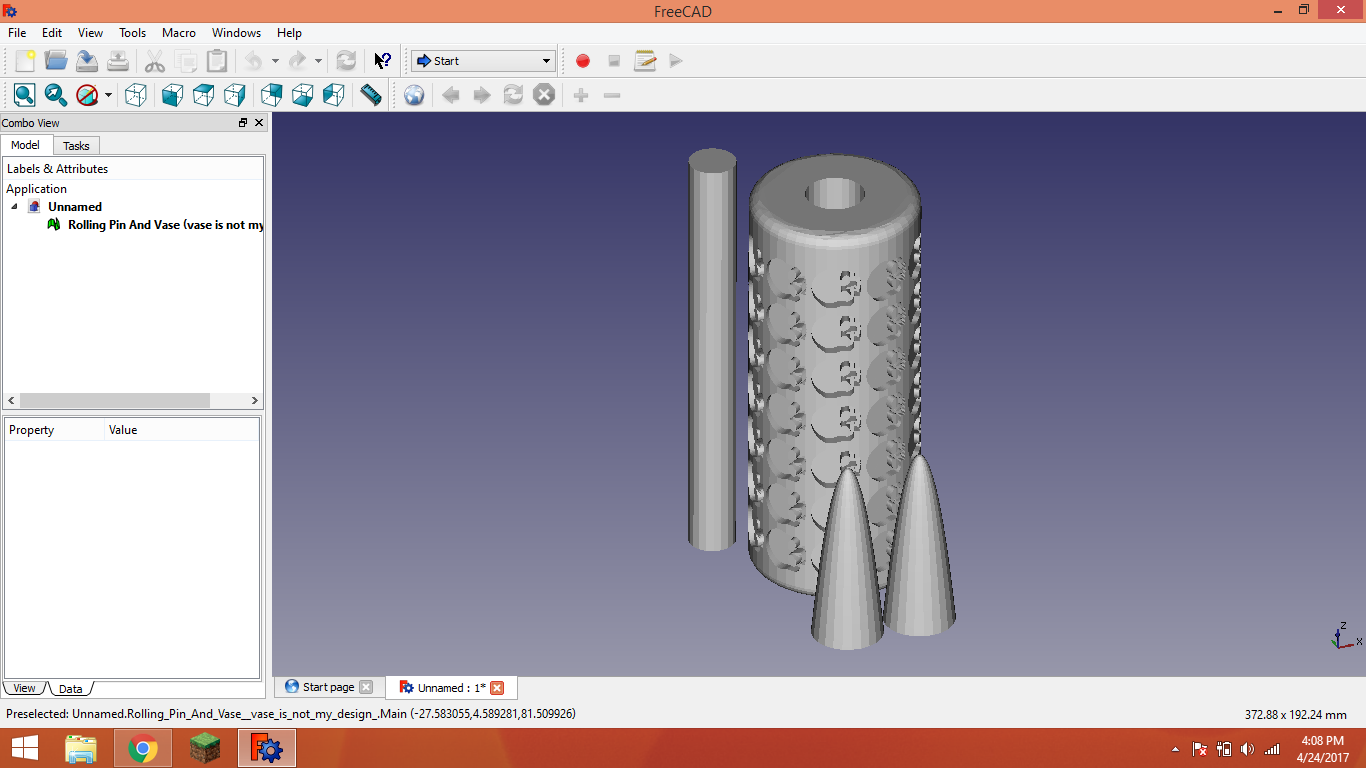The width and height of the screenshot is (1366, 768).
Task: Open the Undo history dropdown arrow
Action: [275, 61]
